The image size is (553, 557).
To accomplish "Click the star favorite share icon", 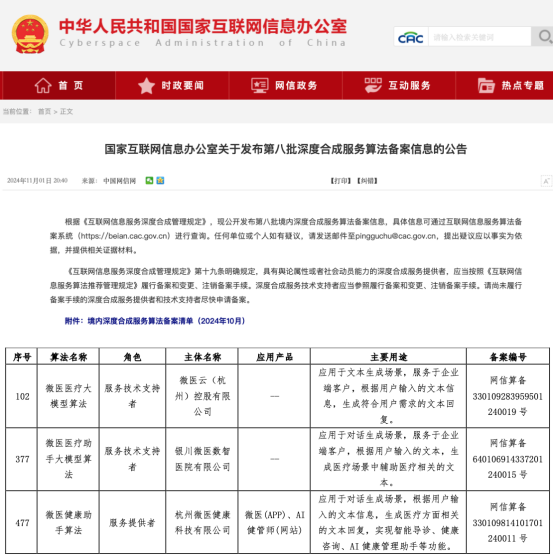I will 160,180.
